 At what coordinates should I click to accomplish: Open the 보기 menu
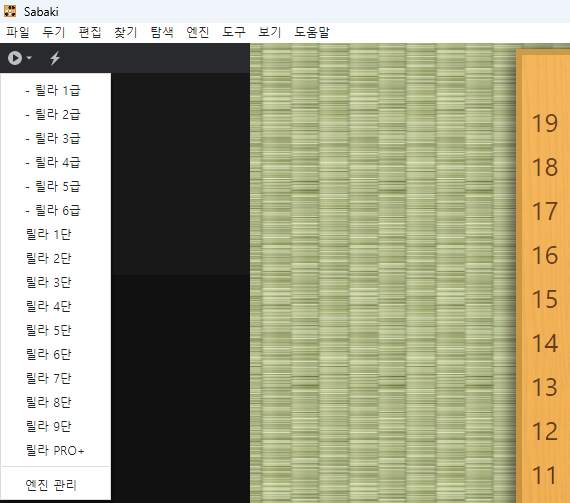click(x=269, y=32)
